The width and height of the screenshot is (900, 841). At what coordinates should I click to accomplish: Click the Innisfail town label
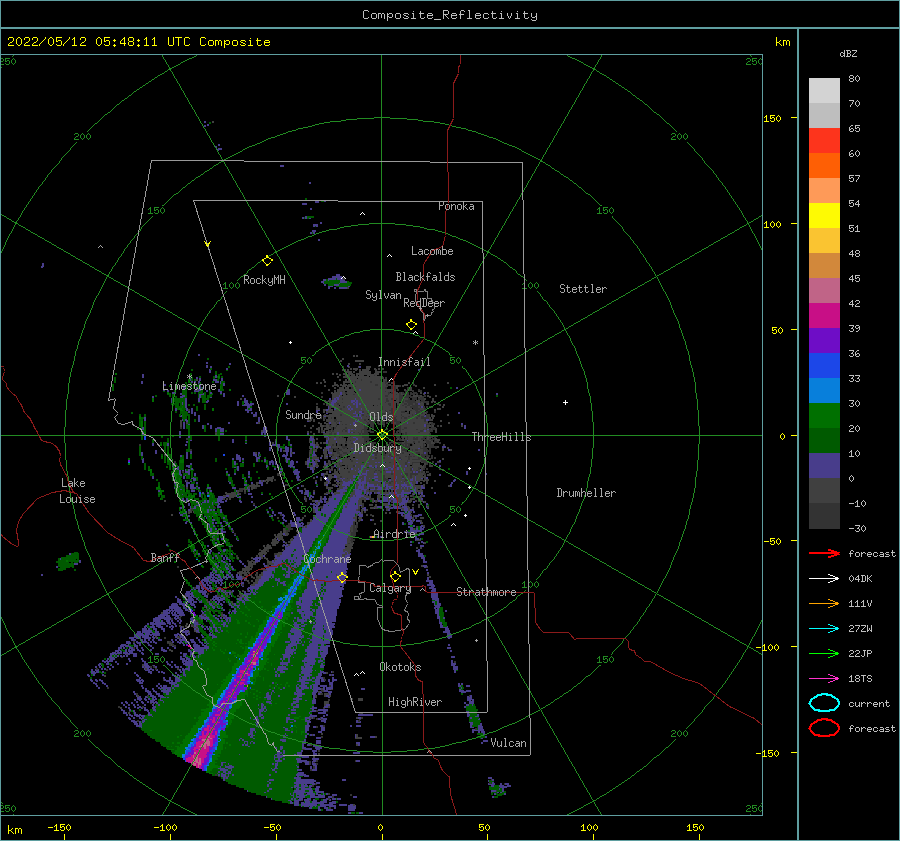404,362
